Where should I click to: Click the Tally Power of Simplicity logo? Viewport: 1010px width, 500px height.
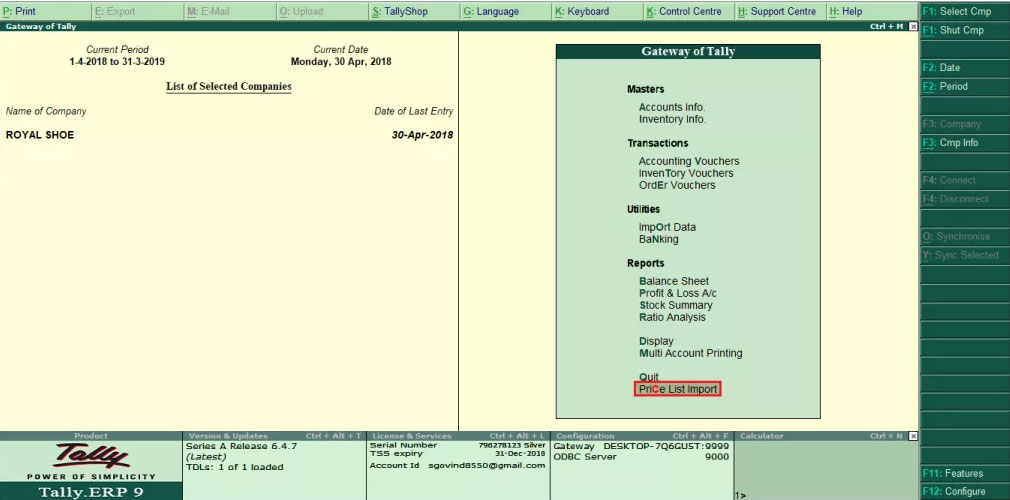(91, 462)
